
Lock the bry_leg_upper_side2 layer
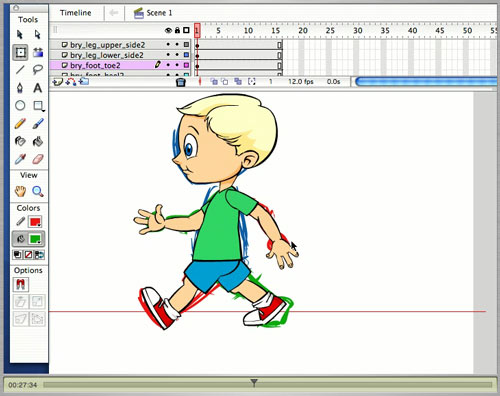tap(177, 44)
